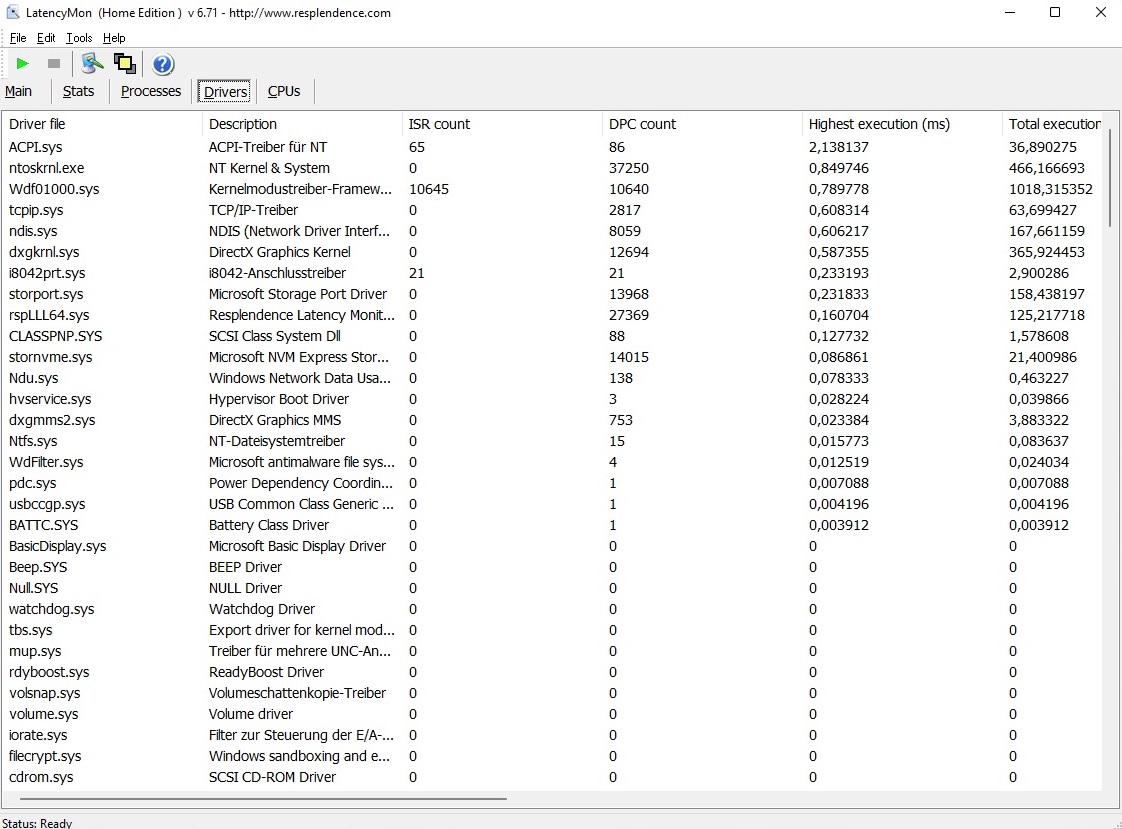
Task: Select the hvservice.sys row
Action: pyautogui.click(x=552, y=399)
